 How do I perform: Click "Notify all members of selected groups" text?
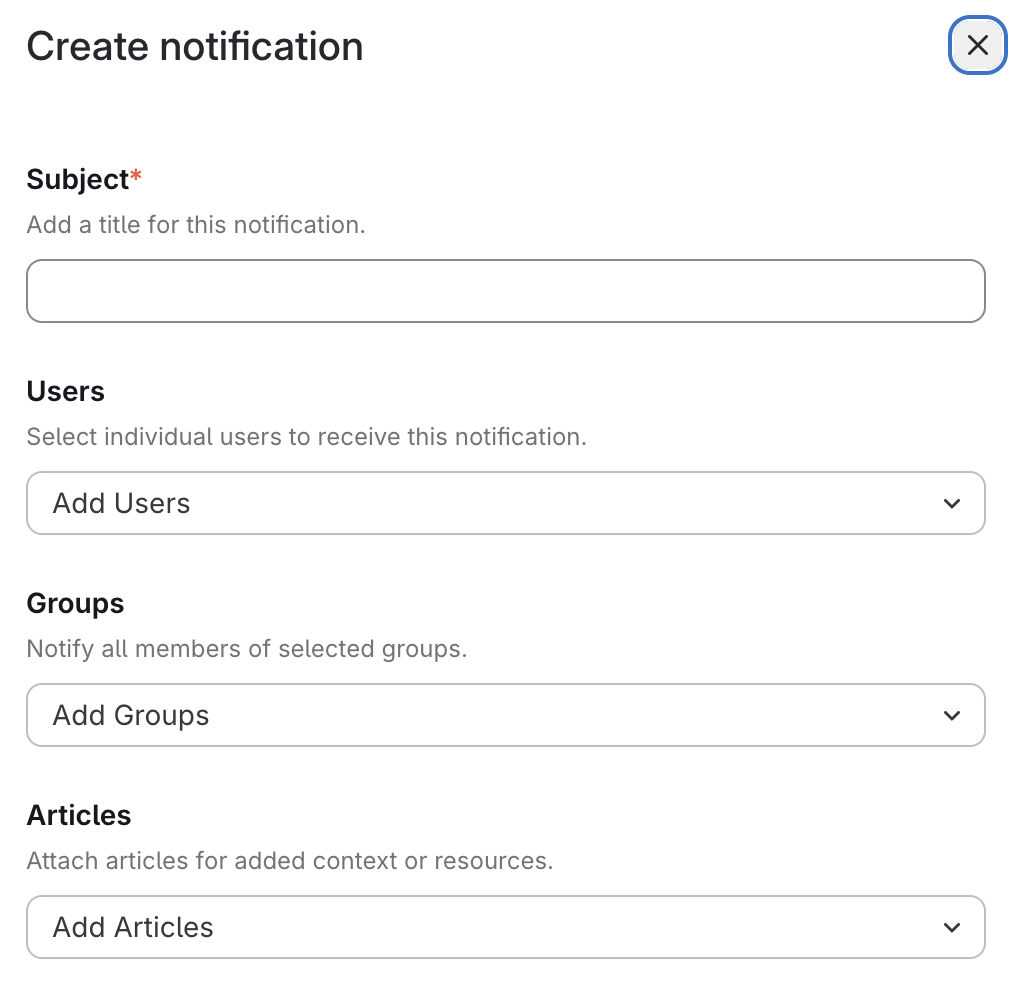[247, 649]
